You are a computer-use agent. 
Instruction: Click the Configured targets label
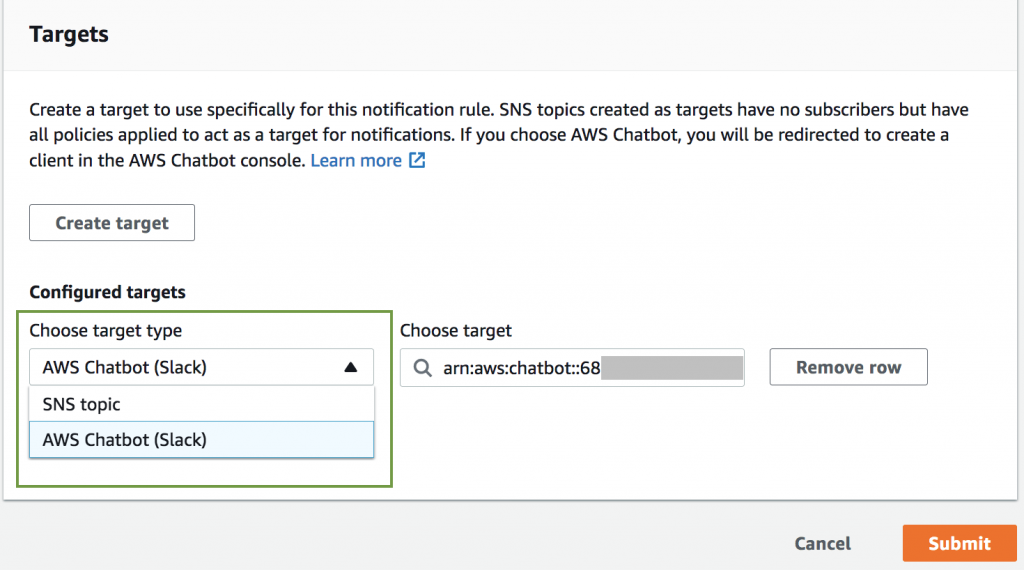pyautogui.click(x=107, y=292)
